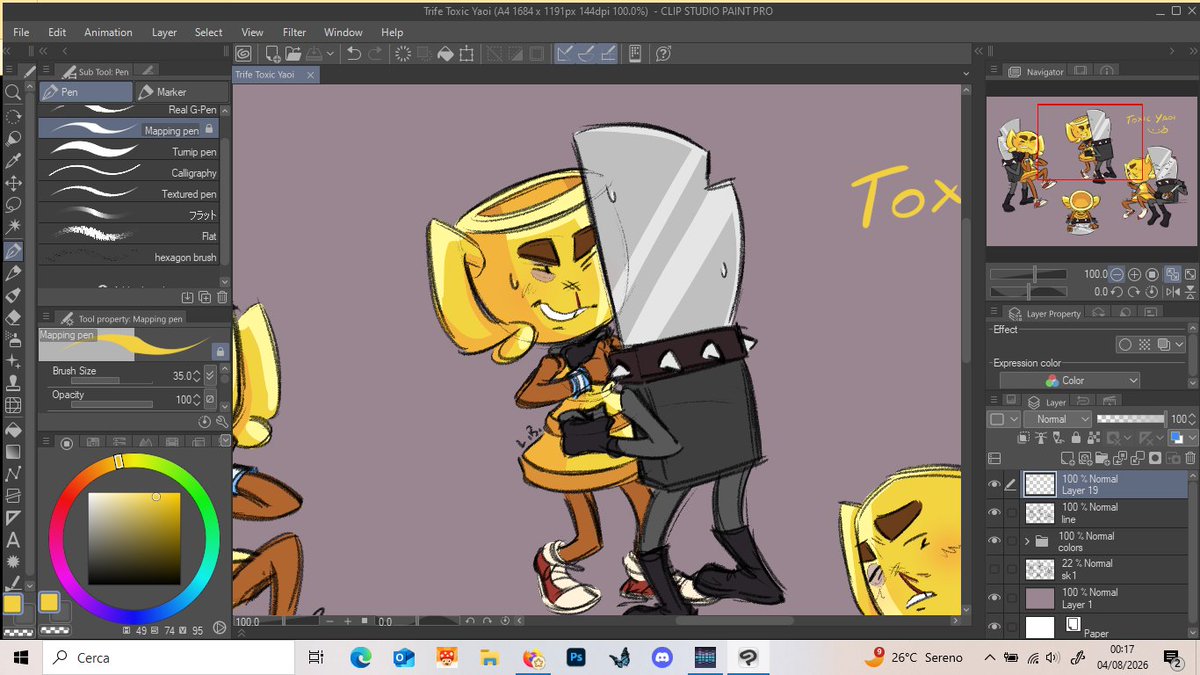Select the Move layer tool
Viewport: 1200px width, 675px height.
(x=13, y=183)
